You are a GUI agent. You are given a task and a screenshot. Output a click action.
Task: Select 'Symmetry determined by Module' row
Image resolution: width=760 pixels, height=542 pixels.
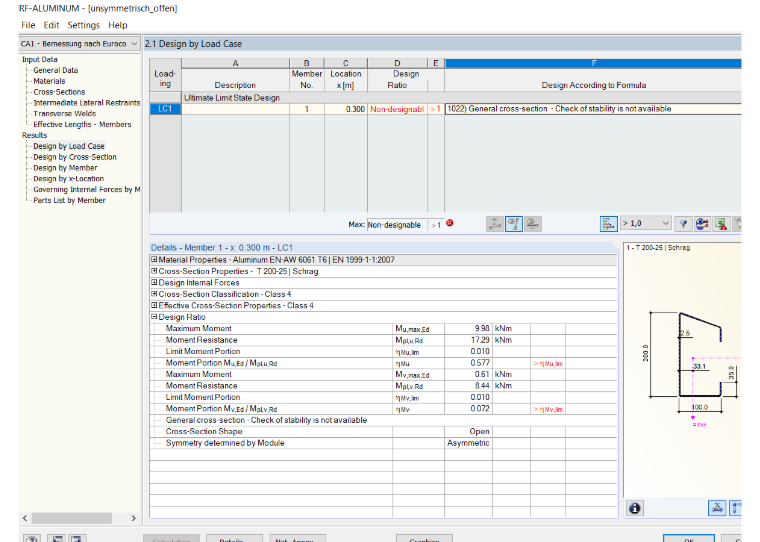(383, 443)
